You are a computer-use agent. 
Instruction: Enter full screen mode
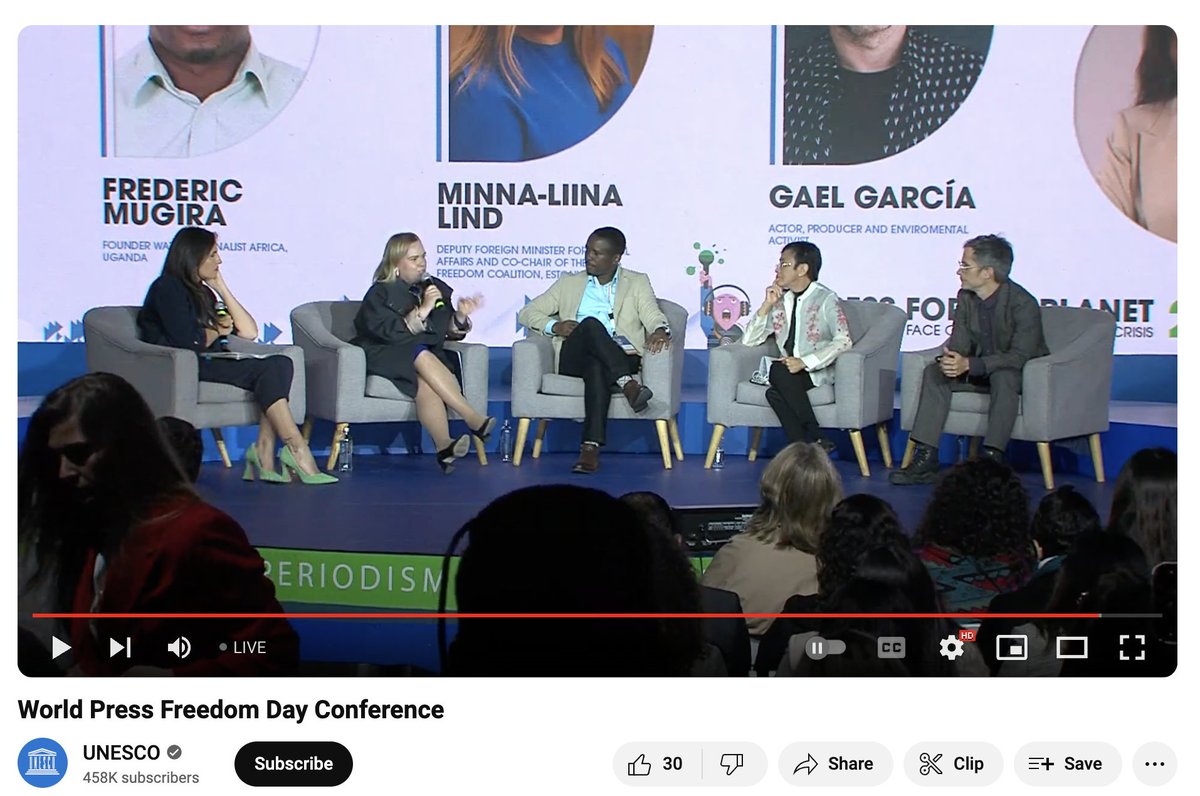[1132, 648]
